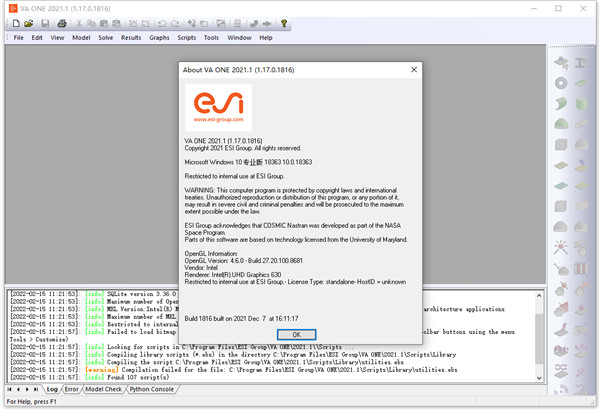
Task: Open the Results menu
Action: coord(131,38)
